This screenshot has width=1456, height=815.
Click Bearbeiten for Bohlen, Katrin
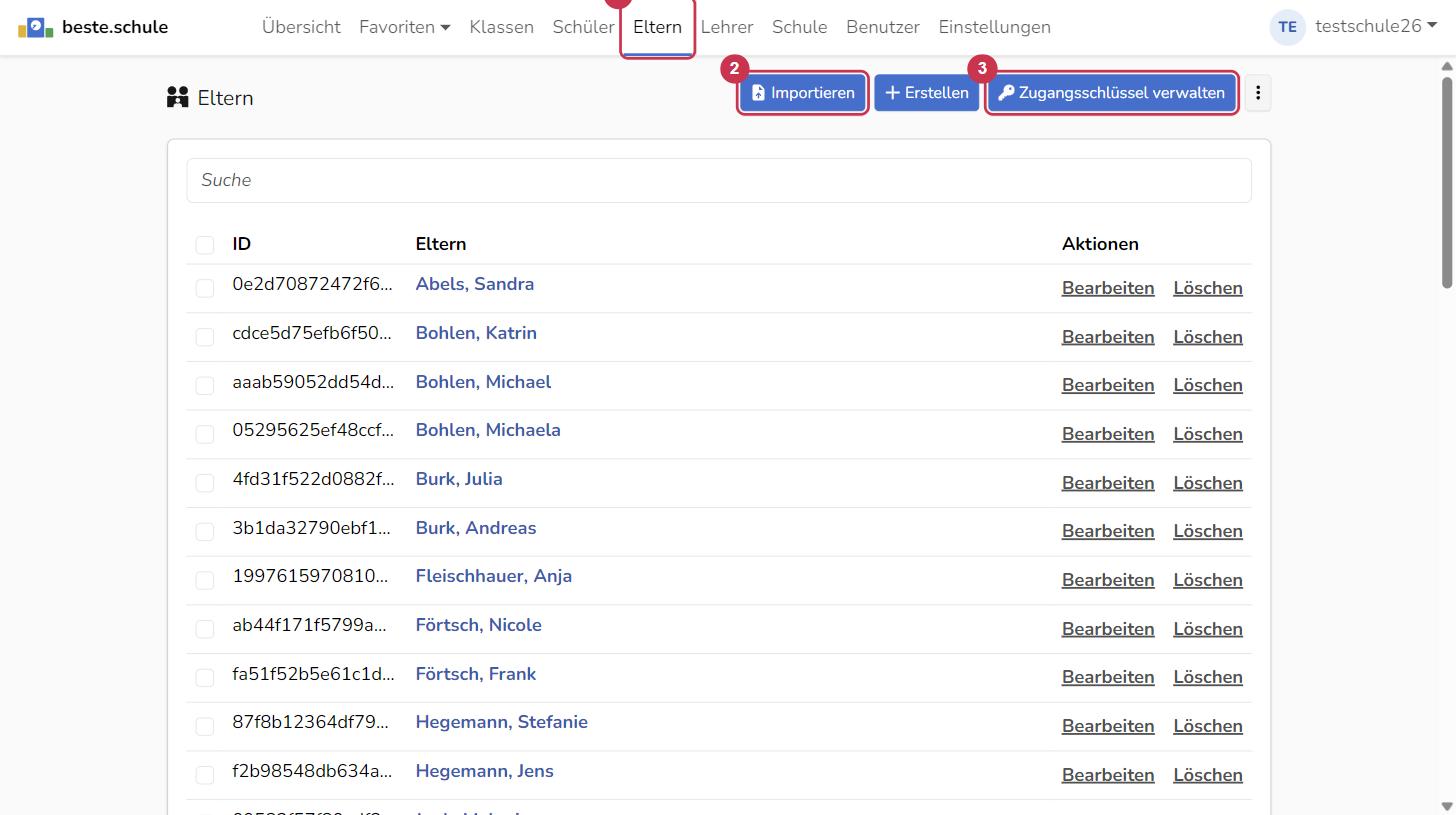[1108, 337]
